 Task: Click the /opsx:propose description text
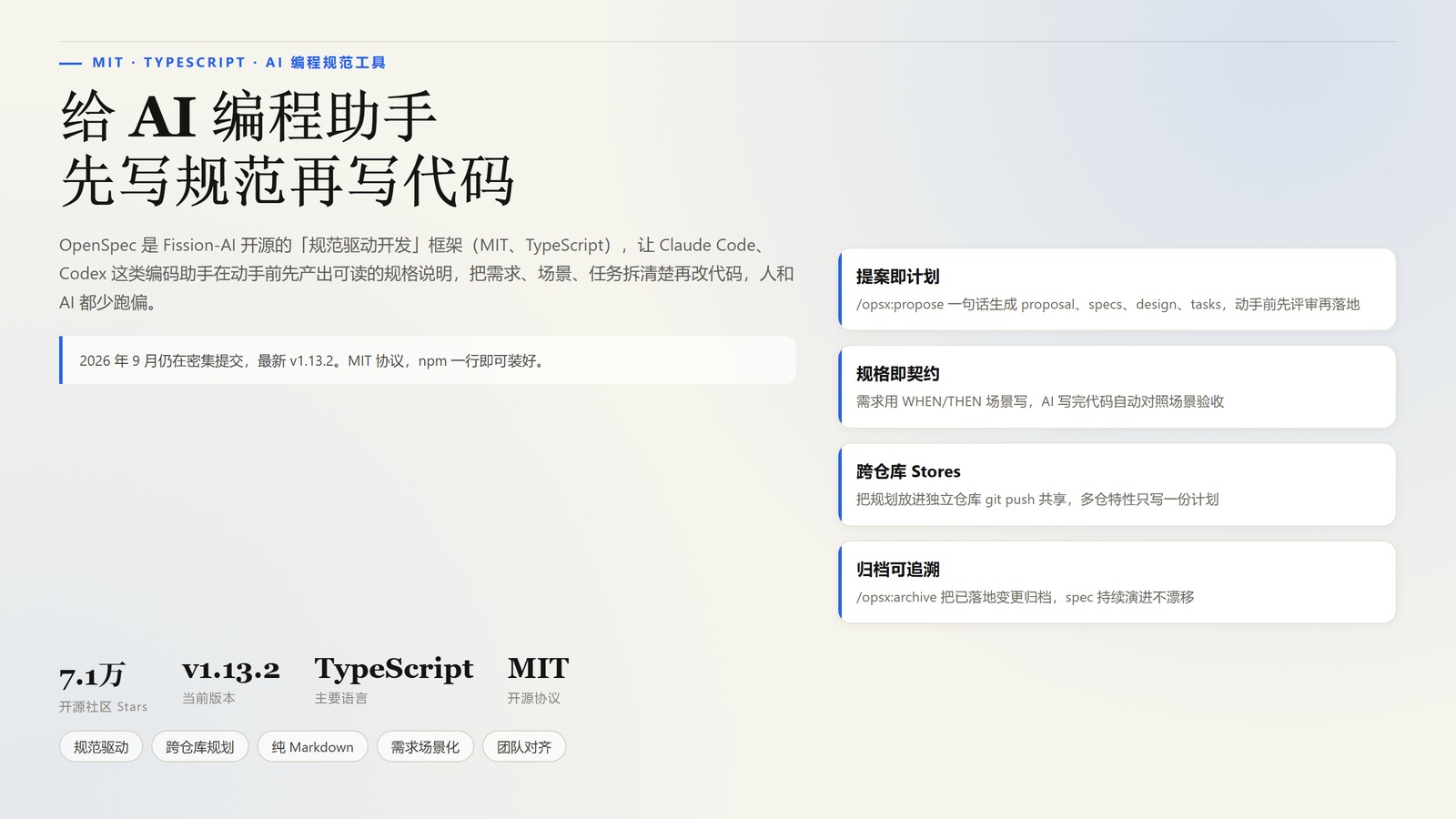click(1107, 304)
